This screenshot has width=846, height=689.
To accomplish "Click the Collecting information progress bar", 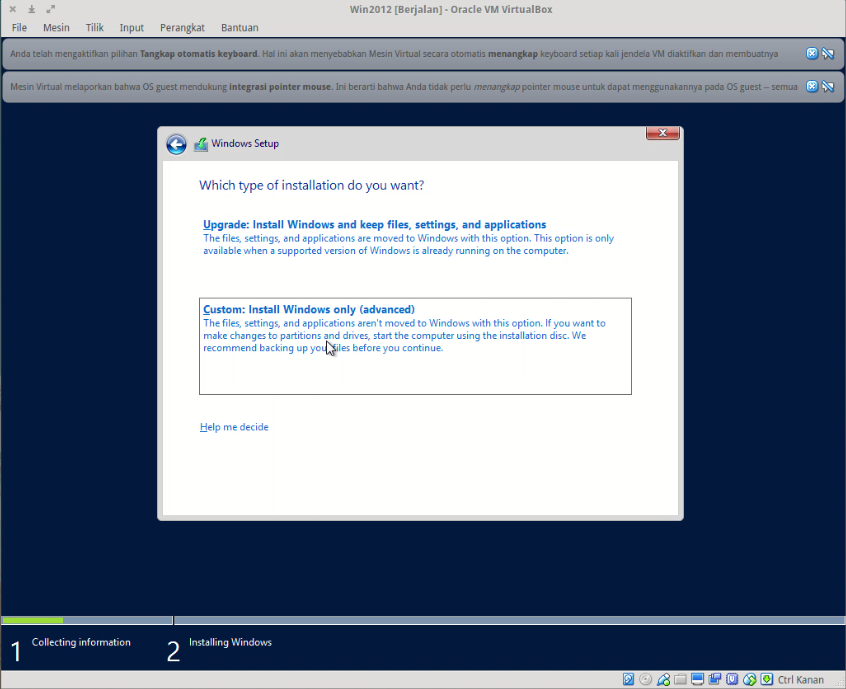I will pyautogui.click(x=86, y=620).
